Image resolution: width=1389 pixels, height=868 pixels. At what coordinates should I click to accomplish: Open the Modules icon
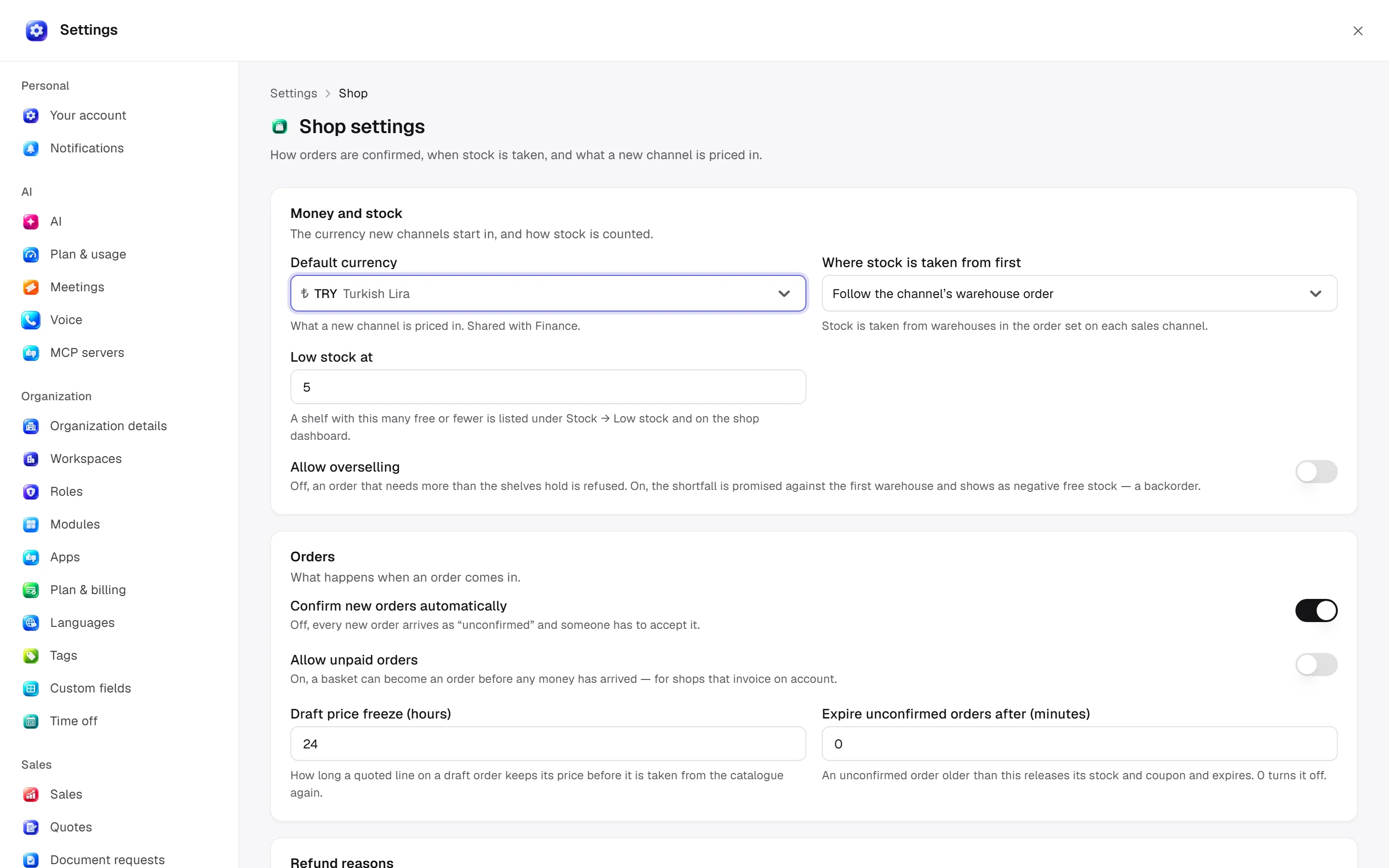pyautogui.click(x=31, y=524)
